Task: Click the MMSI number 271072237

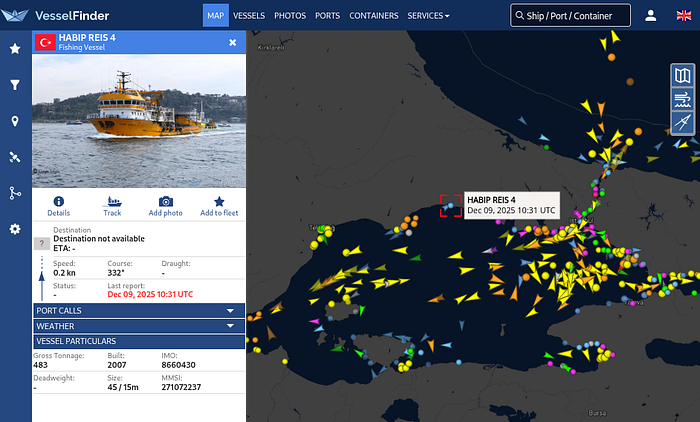Action: (181, 387)
